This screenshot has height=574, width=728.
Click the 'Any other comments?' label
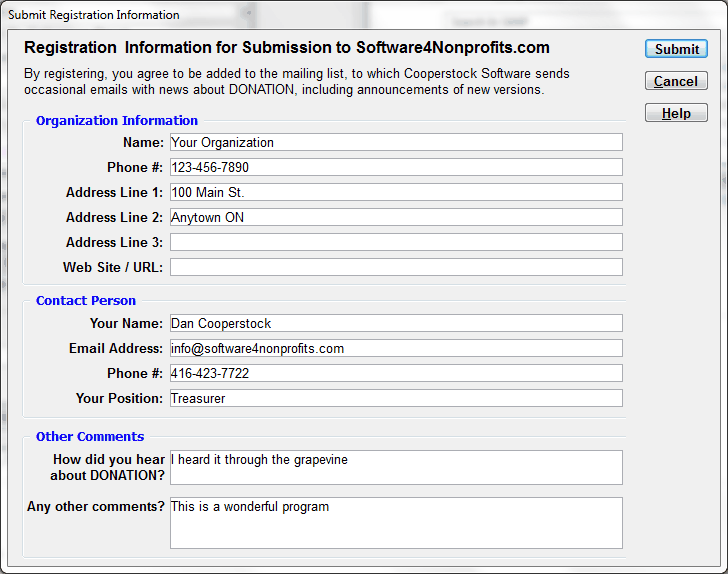pyautogui.click(x=96, y=506)
